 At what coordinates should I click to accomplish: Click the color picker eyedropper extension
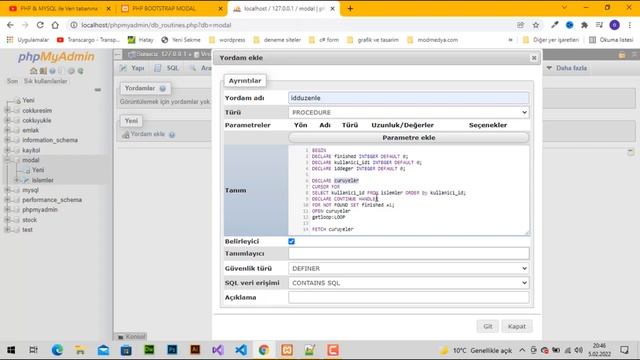click(x=554, y=25)
